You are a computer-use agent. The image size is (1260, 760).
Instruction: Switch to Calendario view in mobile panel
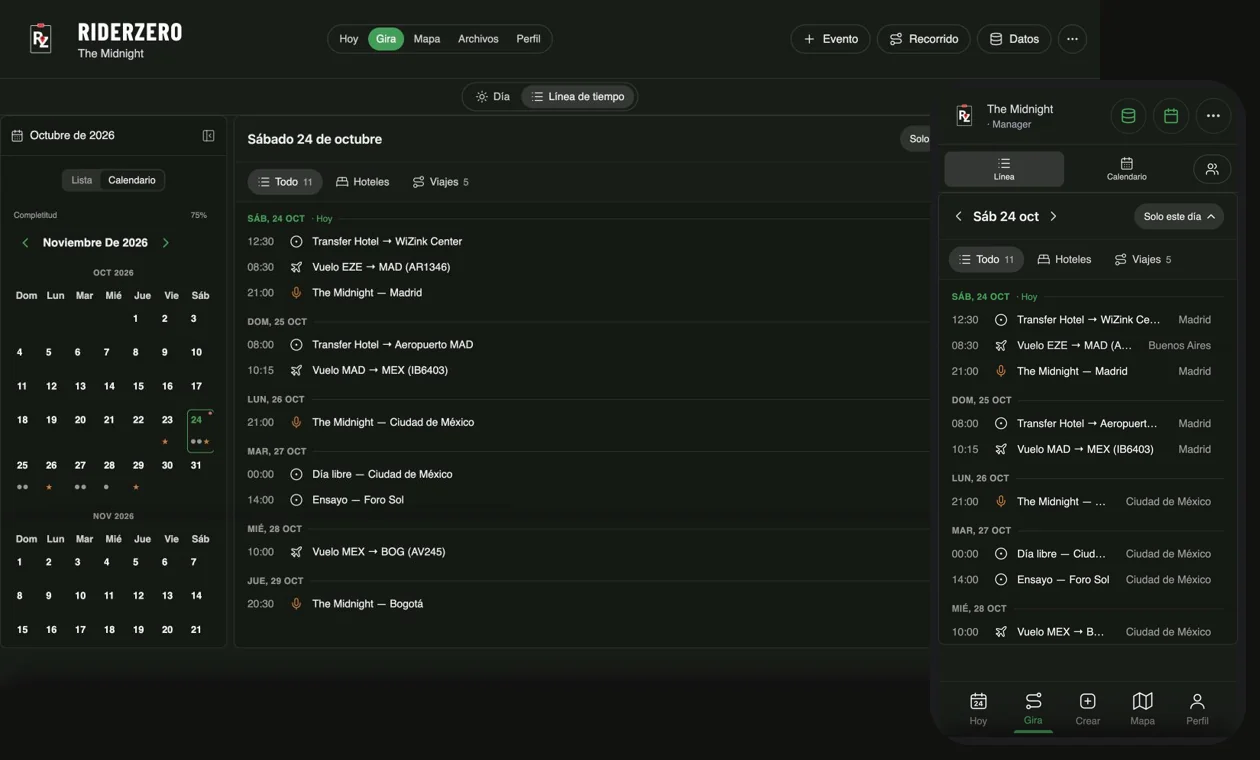(1126, 169)
